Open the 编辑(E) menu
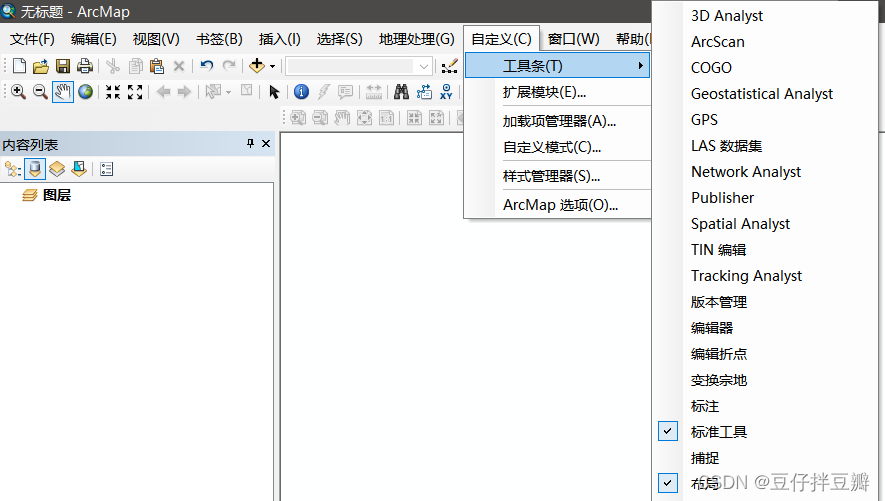 click(x=94, y=39)
